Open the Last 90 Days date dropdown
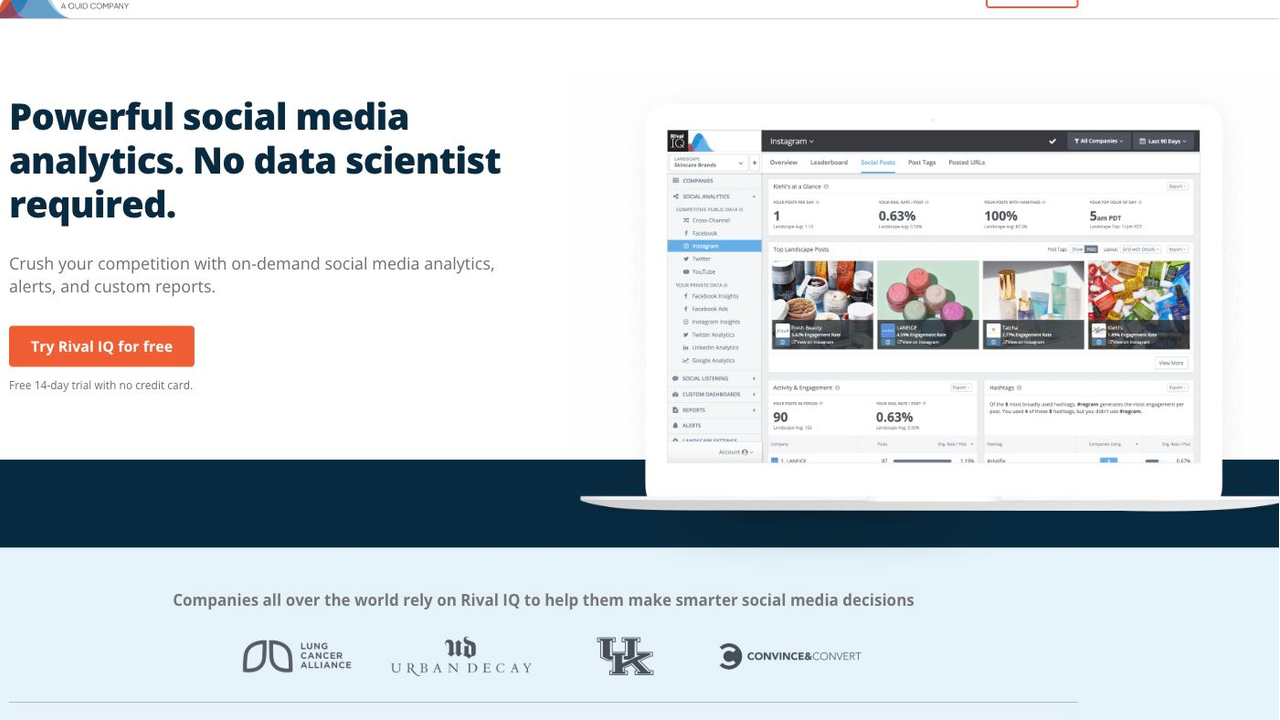Screen dimensions: 1280x720 click(1165, 141)
